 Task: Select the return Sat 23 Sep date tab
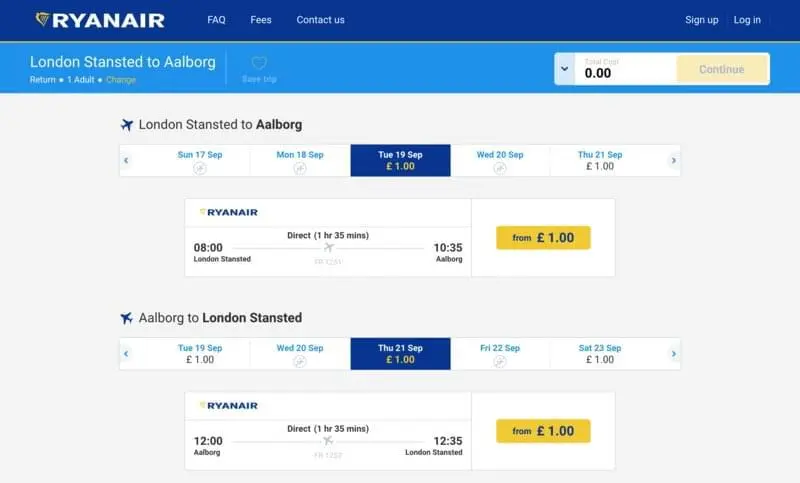600,353
